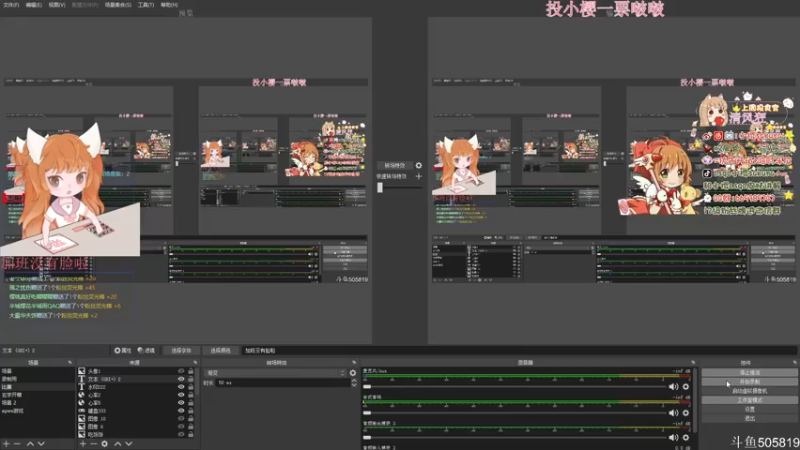Show the 图像 6 source with its eye

pyautogui.click(x=181, y=427)
